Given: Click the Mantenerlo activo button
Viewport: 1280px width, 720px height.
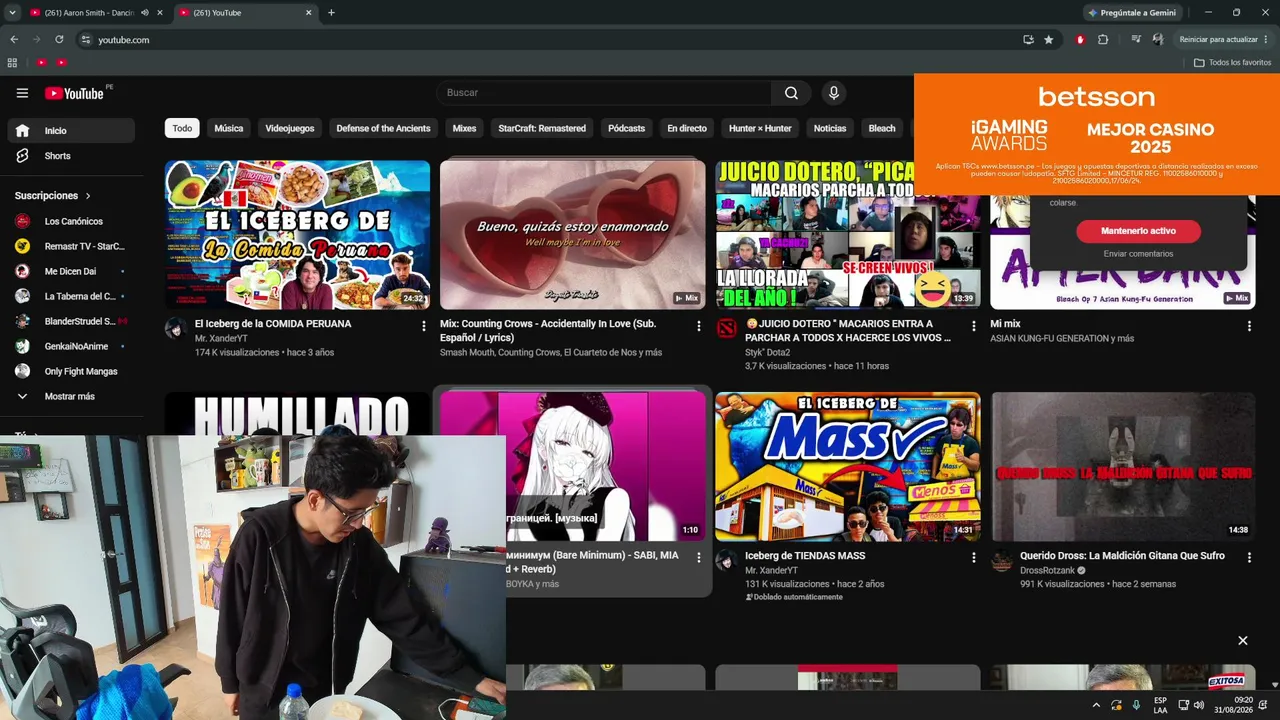Looking at the screenshot, I should (1138, 231).
